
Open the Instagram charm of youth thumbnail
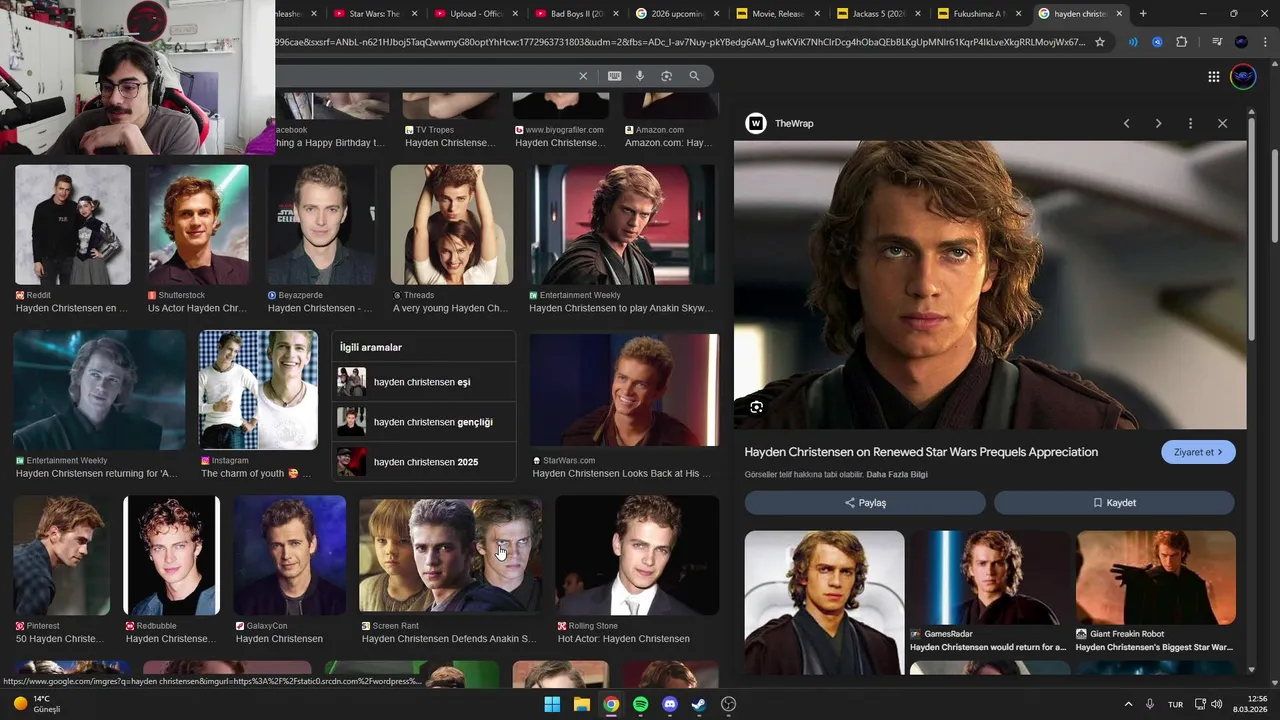[258, 390]
